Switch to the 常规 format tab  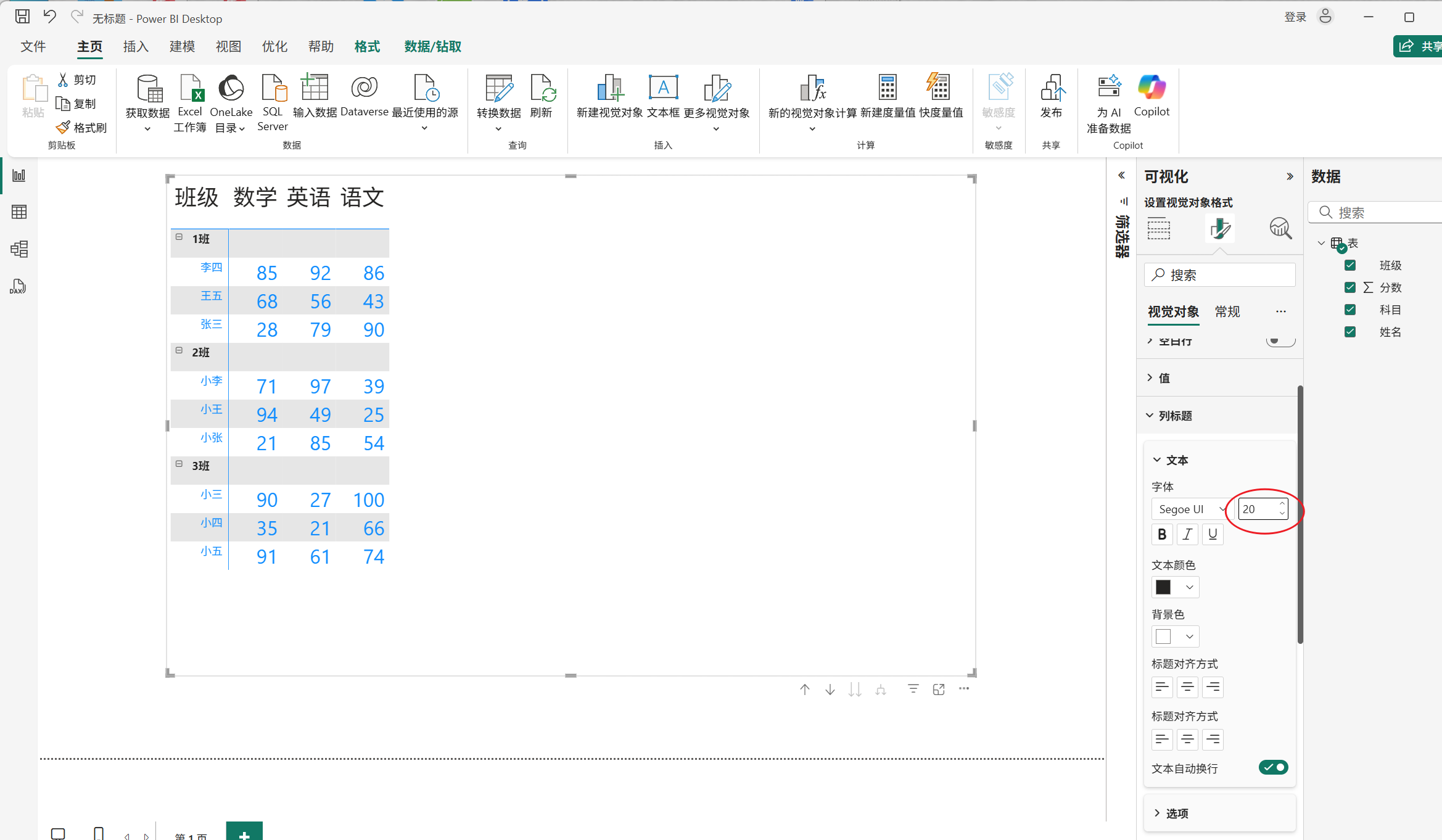pyautogui.click(x=1227, y=312)
